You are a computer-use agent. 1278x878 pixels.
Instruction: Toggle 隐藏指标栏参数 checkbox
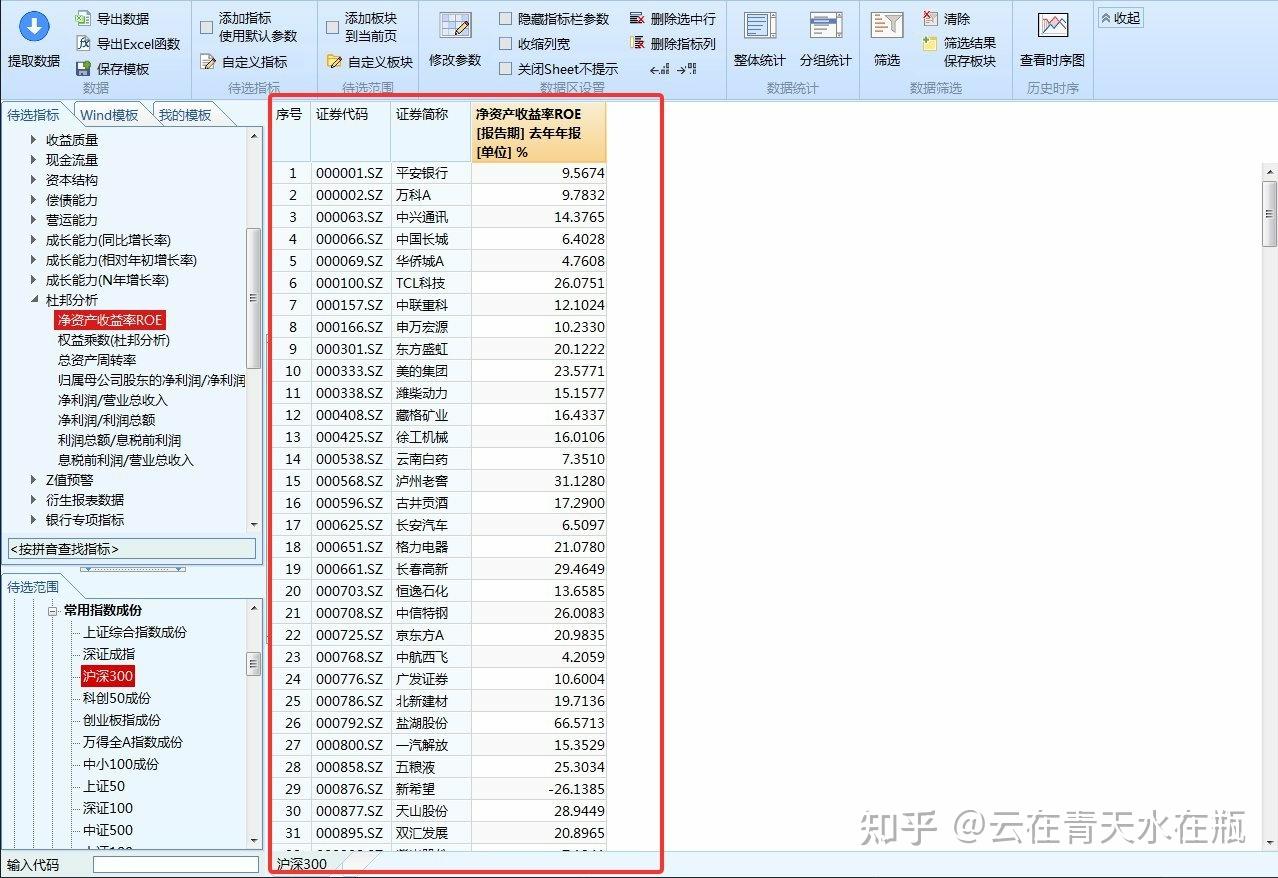506,19
